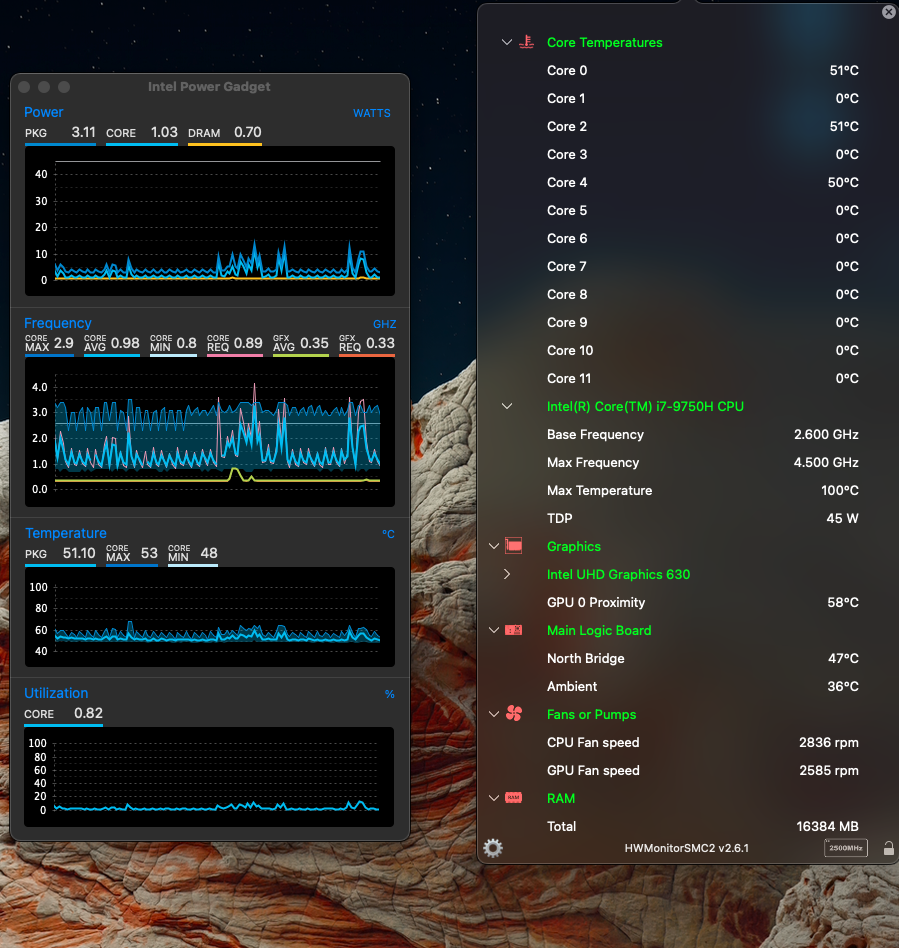
Task: Click the HWMonitorSMC2 v2.6.1 version label
Action: [687, 848]
